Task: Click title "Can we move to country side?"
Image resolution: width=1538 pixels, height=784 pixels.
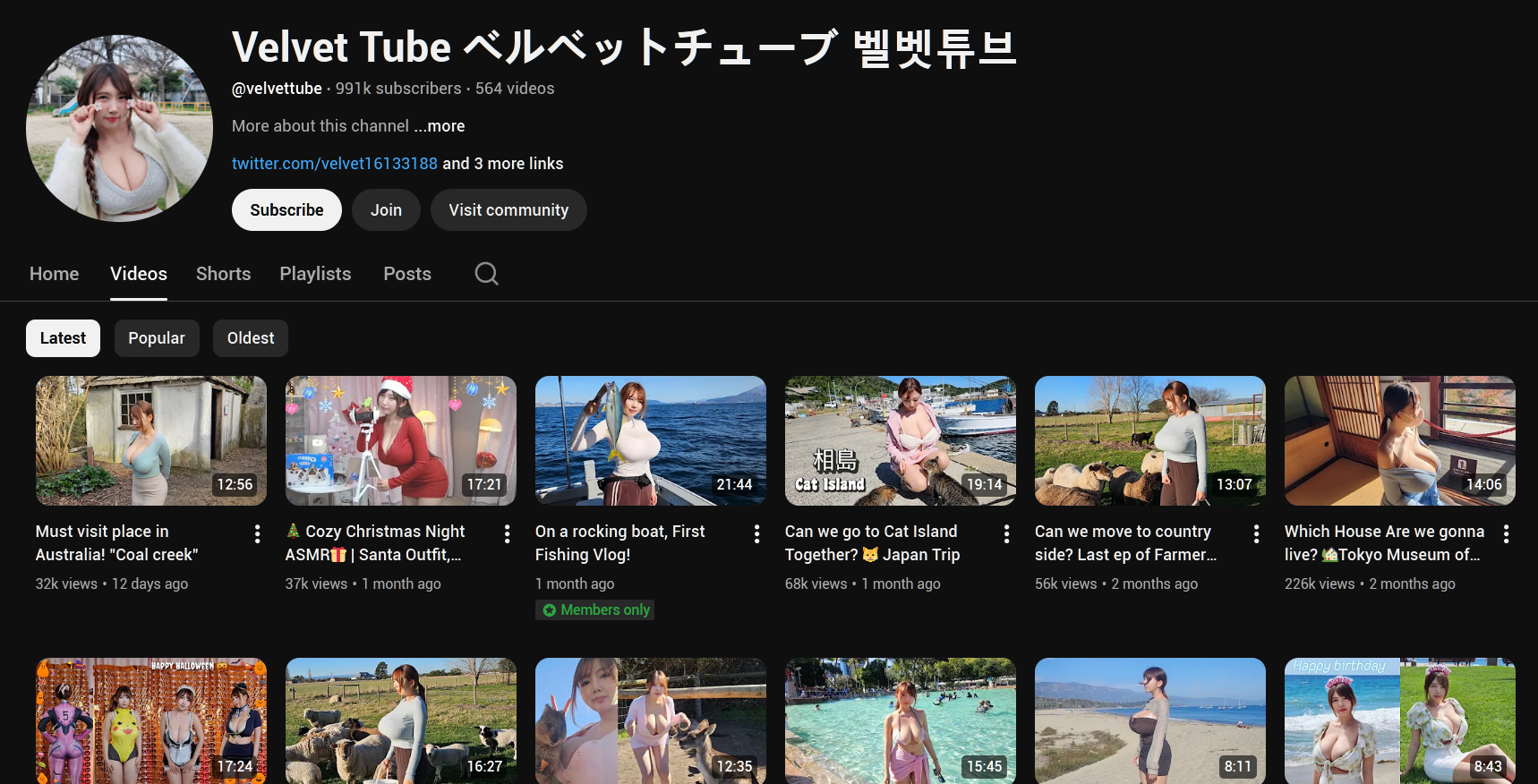Action: tap(1126, 543)
